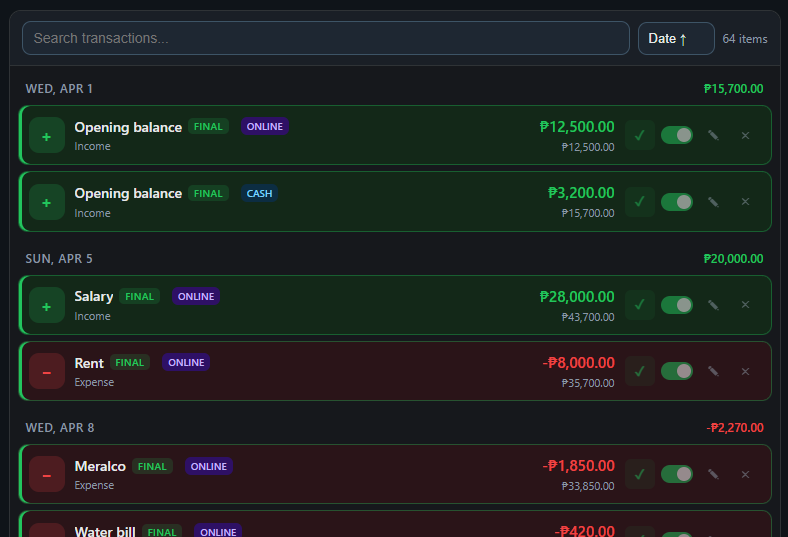Click the checkmark on Rent transaction
The image size is (788, 537).
point(640,371)
